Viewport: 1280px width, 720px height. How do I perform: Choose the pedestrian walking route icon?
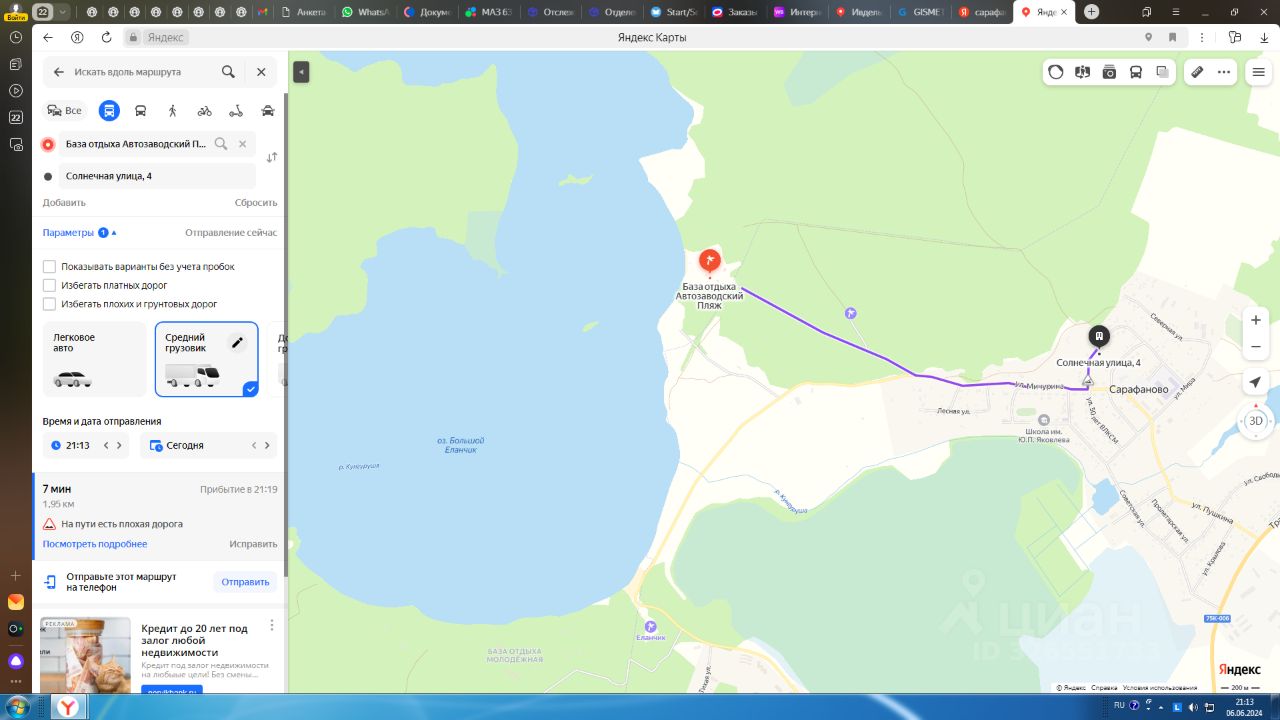172,111
